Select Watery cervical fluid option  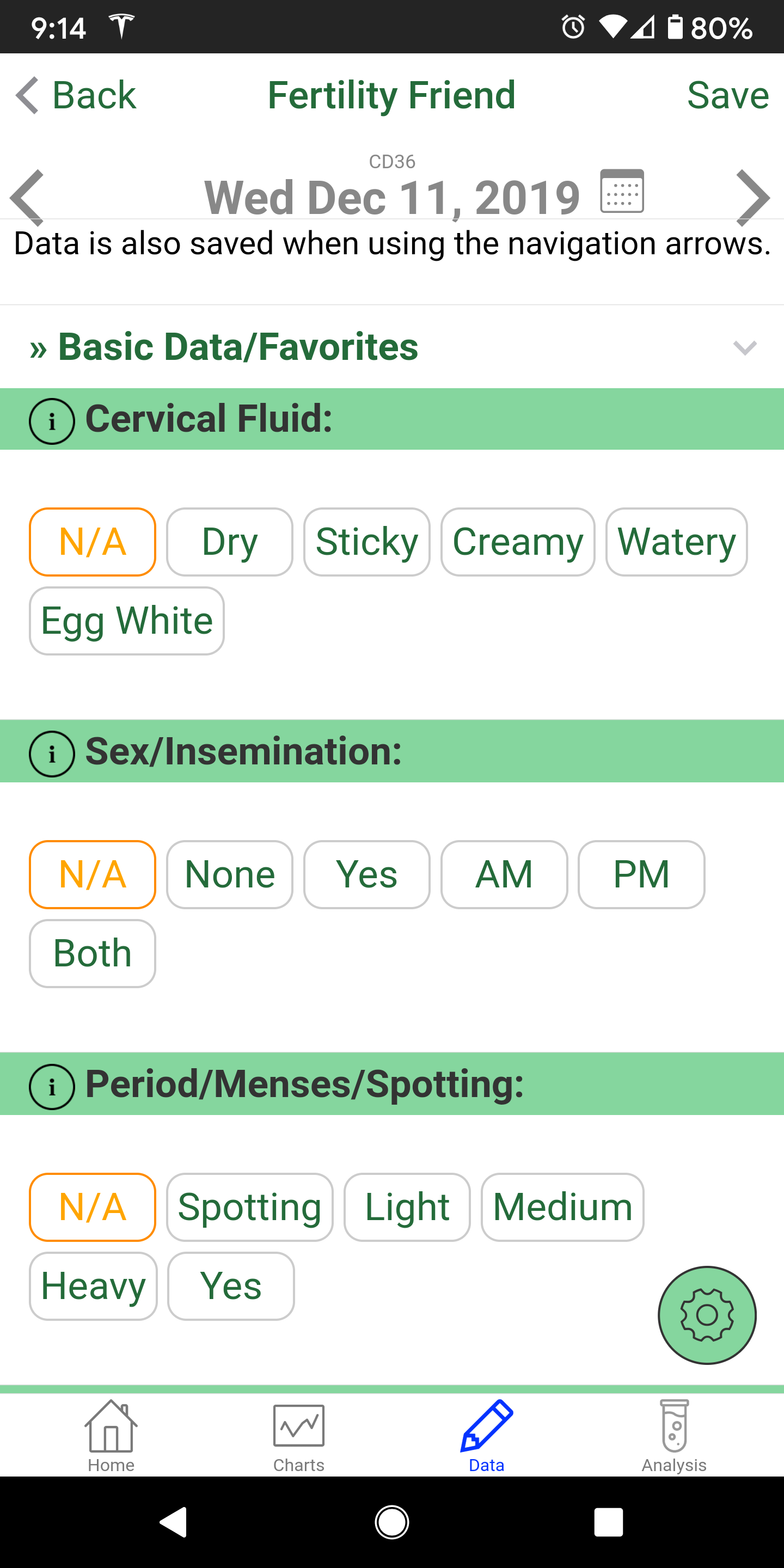676,542
